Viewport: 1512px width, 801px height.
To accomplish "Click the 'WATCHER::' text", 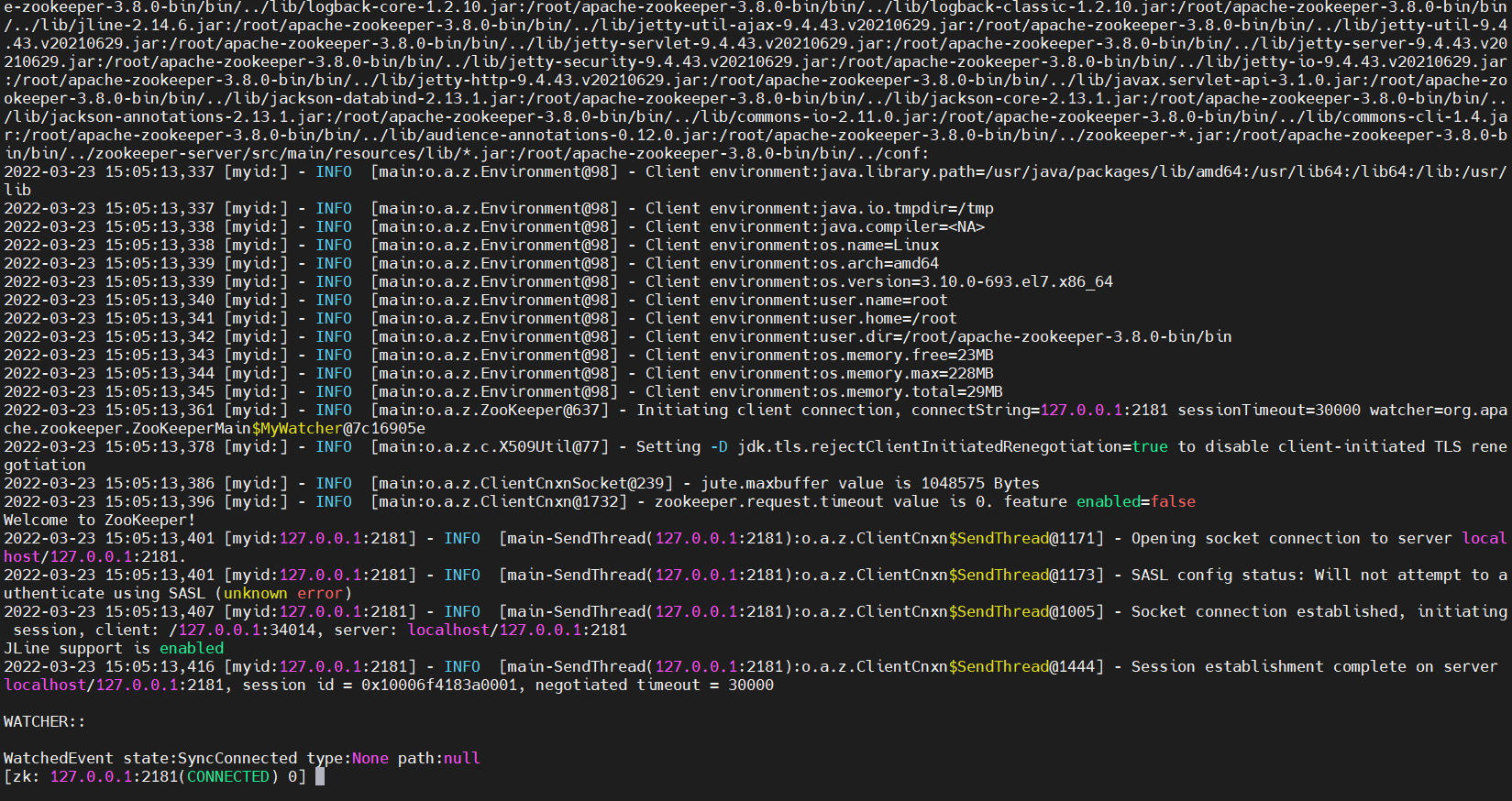I will (45, 721).
